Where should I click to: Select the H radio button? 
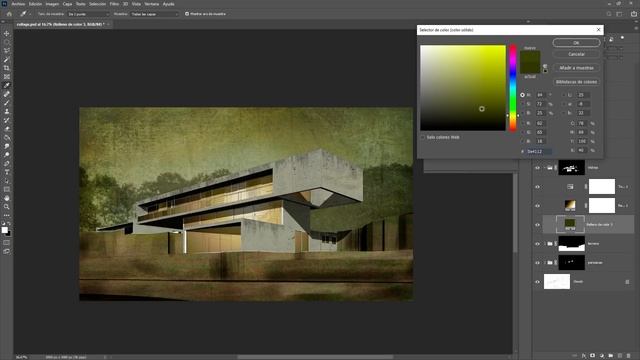522,95
